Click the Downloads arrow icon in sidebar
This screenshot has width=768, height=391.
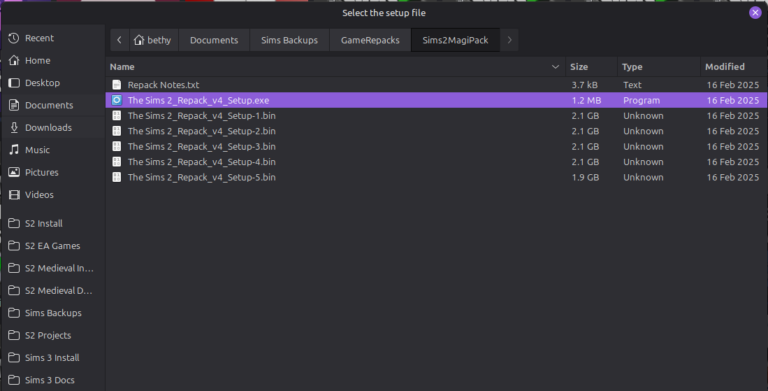click(14, 127)
